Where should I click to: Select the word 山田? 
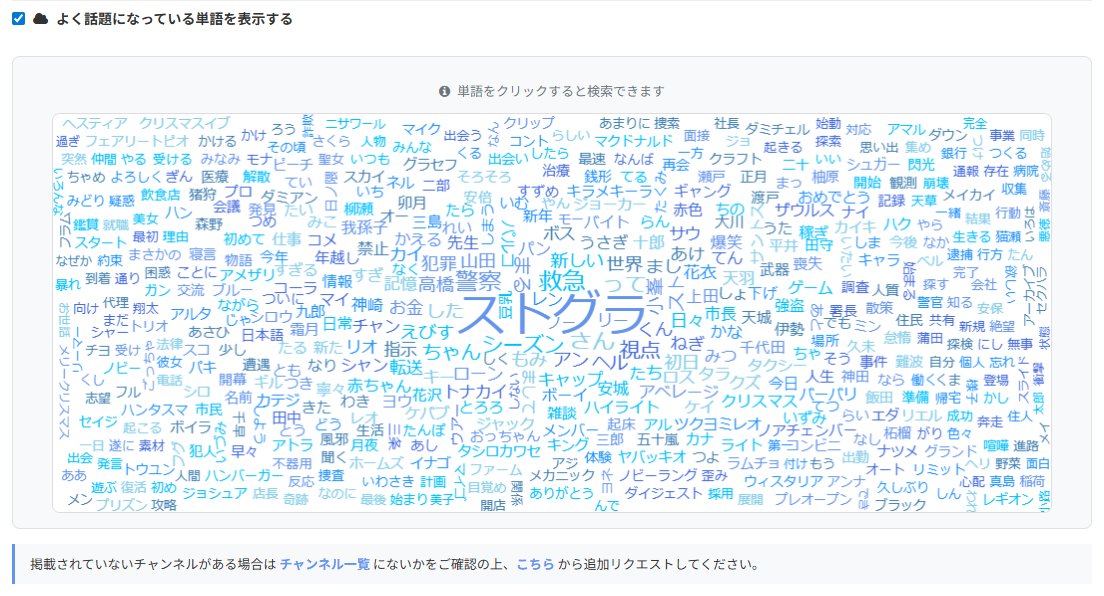pos(477,260)
